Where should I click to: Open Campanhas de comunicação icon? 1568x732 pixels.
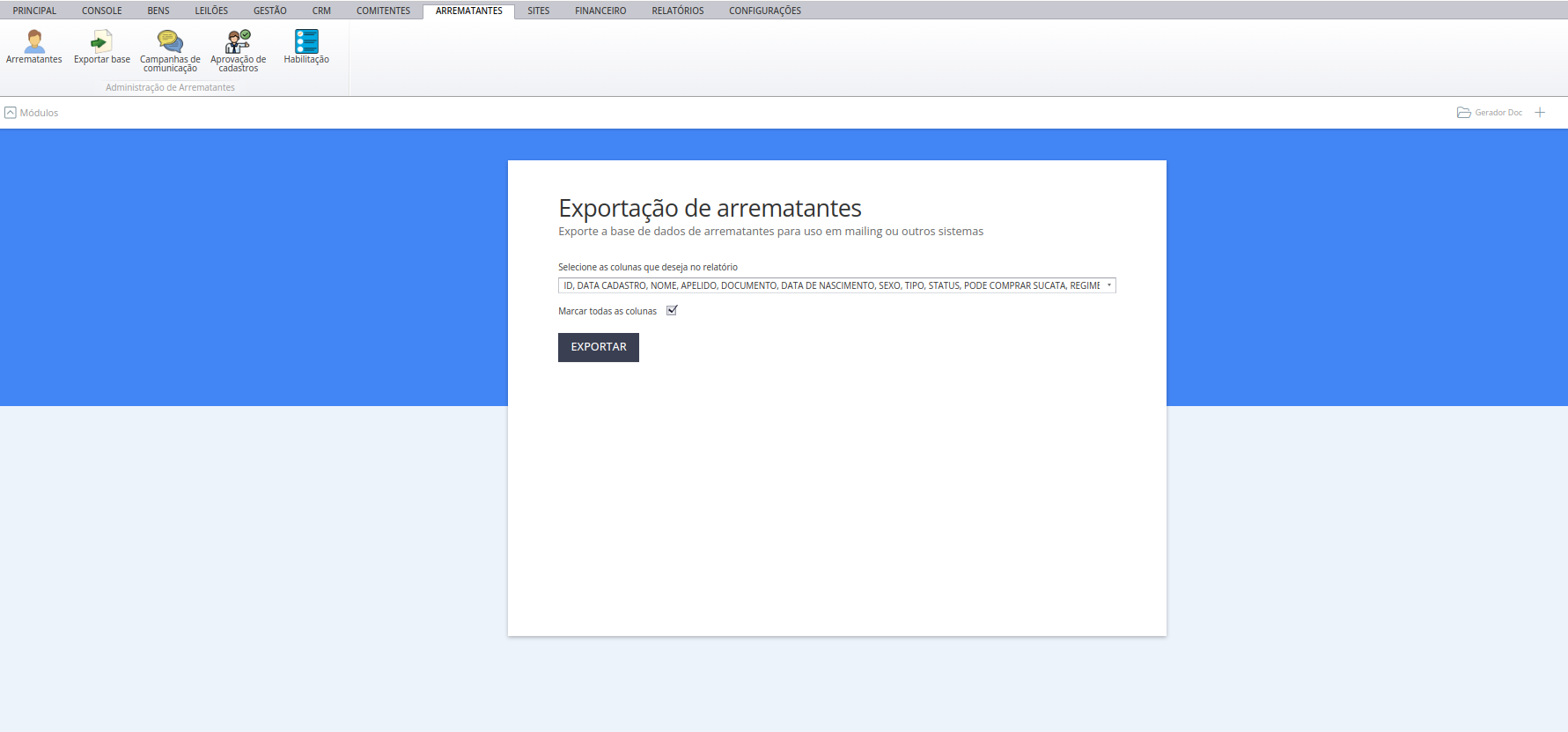pyautogui.click(x=170, y=41)
